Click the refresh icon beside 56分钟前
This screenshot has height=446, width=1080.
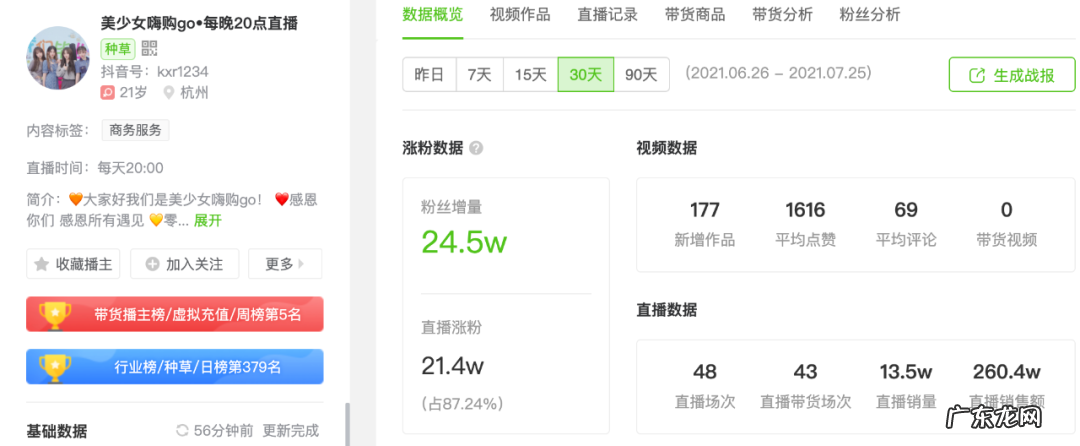182,431
